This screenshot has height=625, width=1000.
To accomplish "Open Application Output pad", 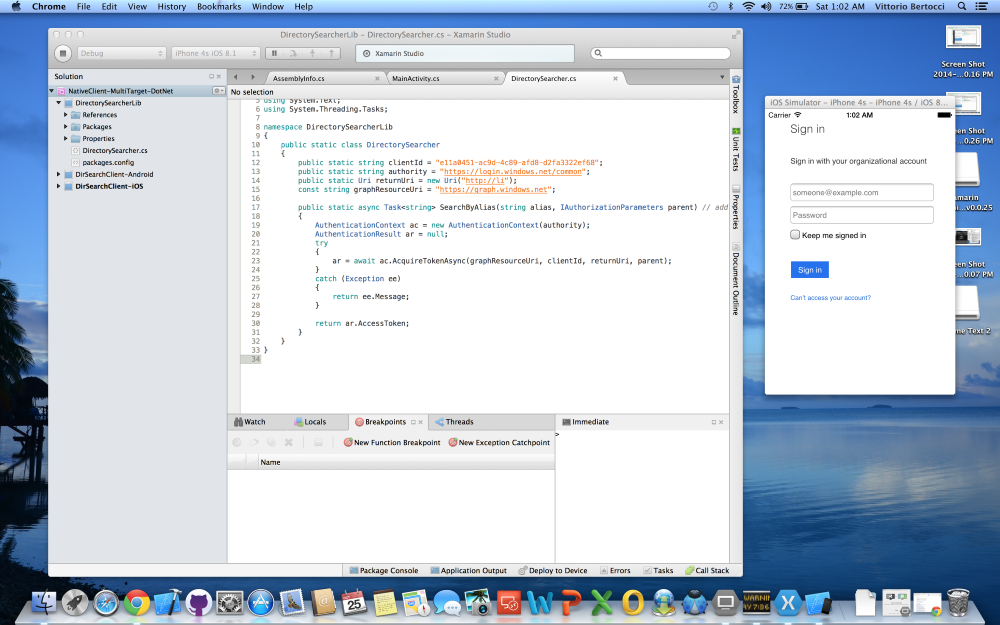I will [468, 570].
